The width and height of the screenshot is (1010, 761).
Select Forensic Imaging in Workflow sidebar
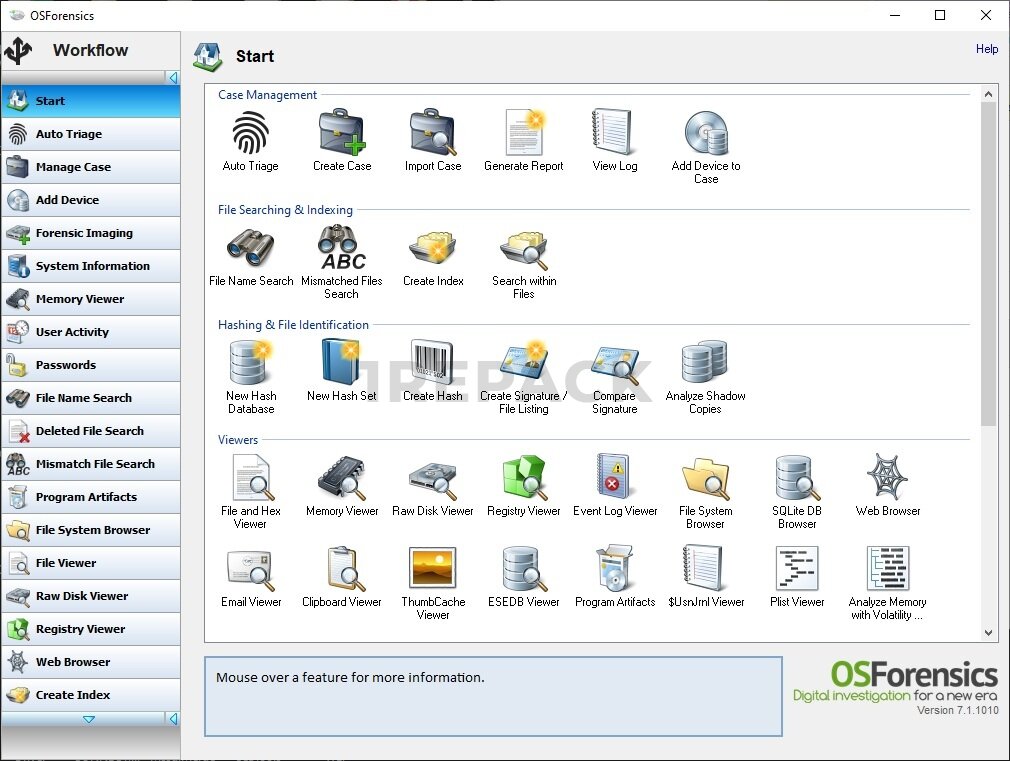90,233
